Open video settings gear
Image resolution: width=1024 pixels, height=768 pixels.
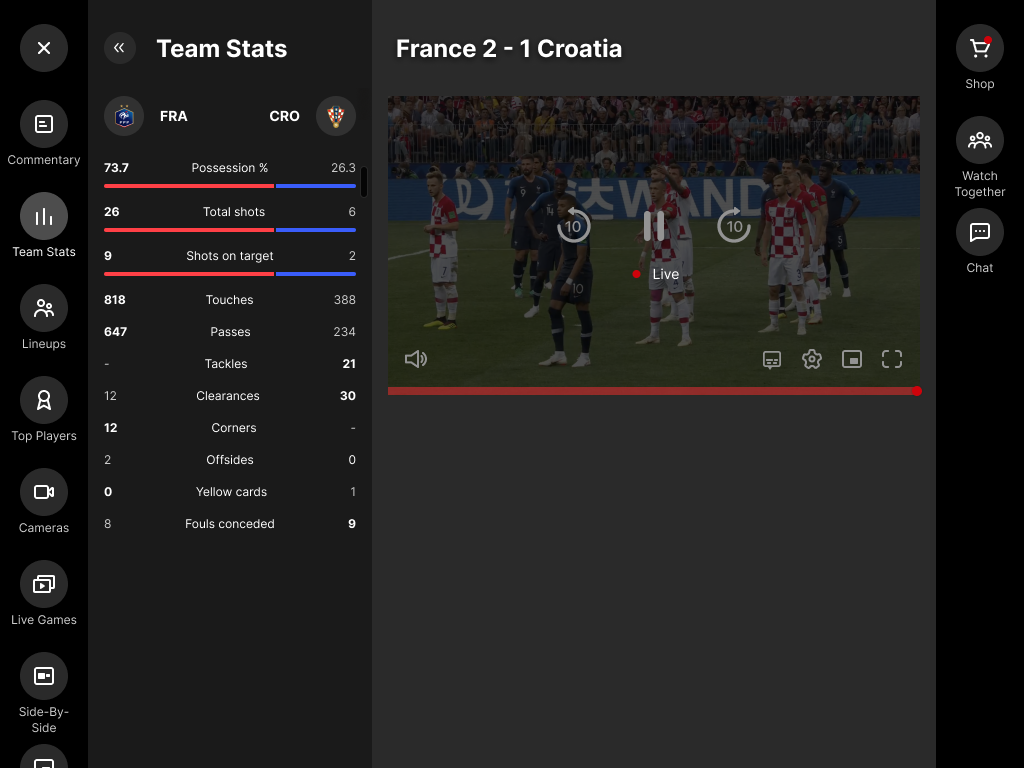tap(812, 359)
